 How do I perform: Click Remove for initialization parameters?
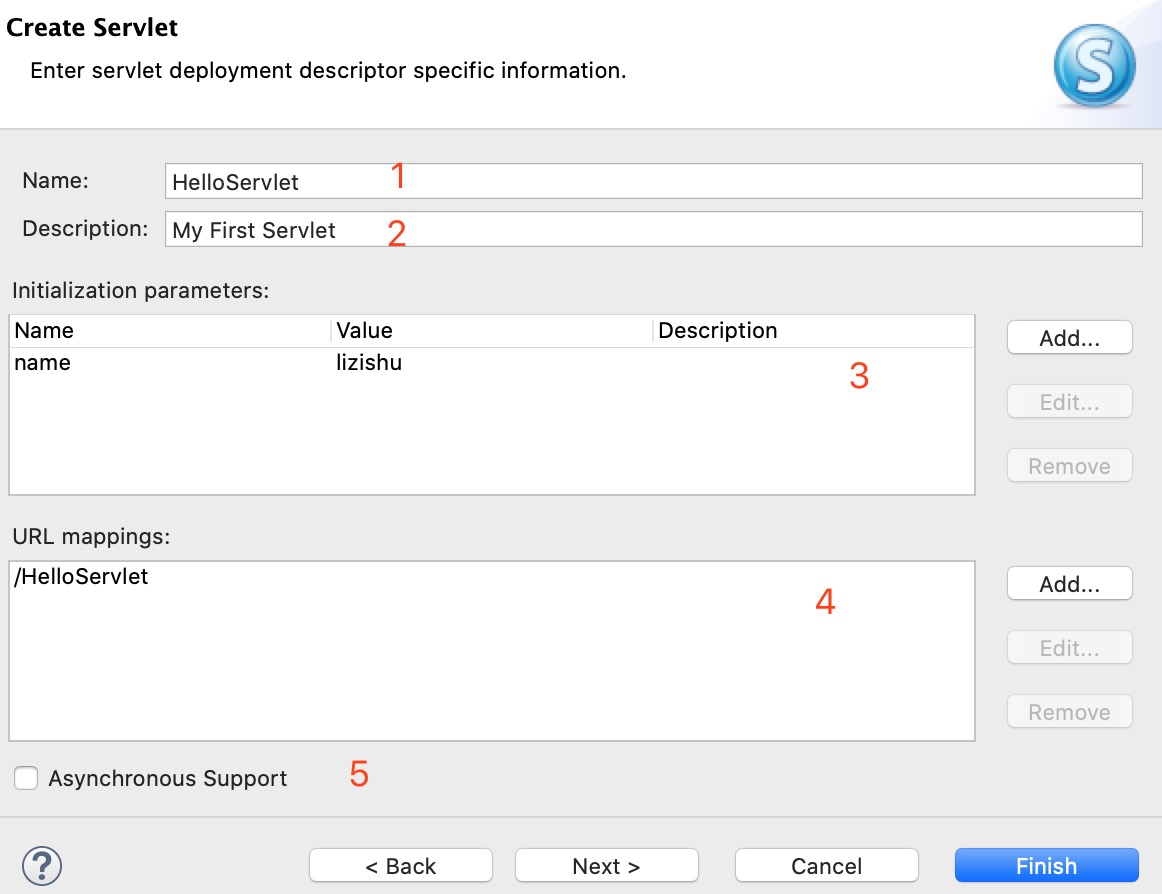pos(1069,466)
